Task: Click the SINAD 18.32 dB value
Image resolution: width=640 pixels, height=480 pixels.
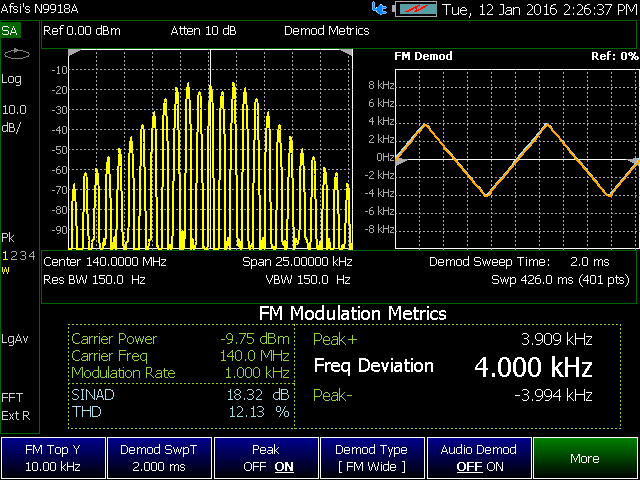Action: pyautogui.click(x=258, y=395)
